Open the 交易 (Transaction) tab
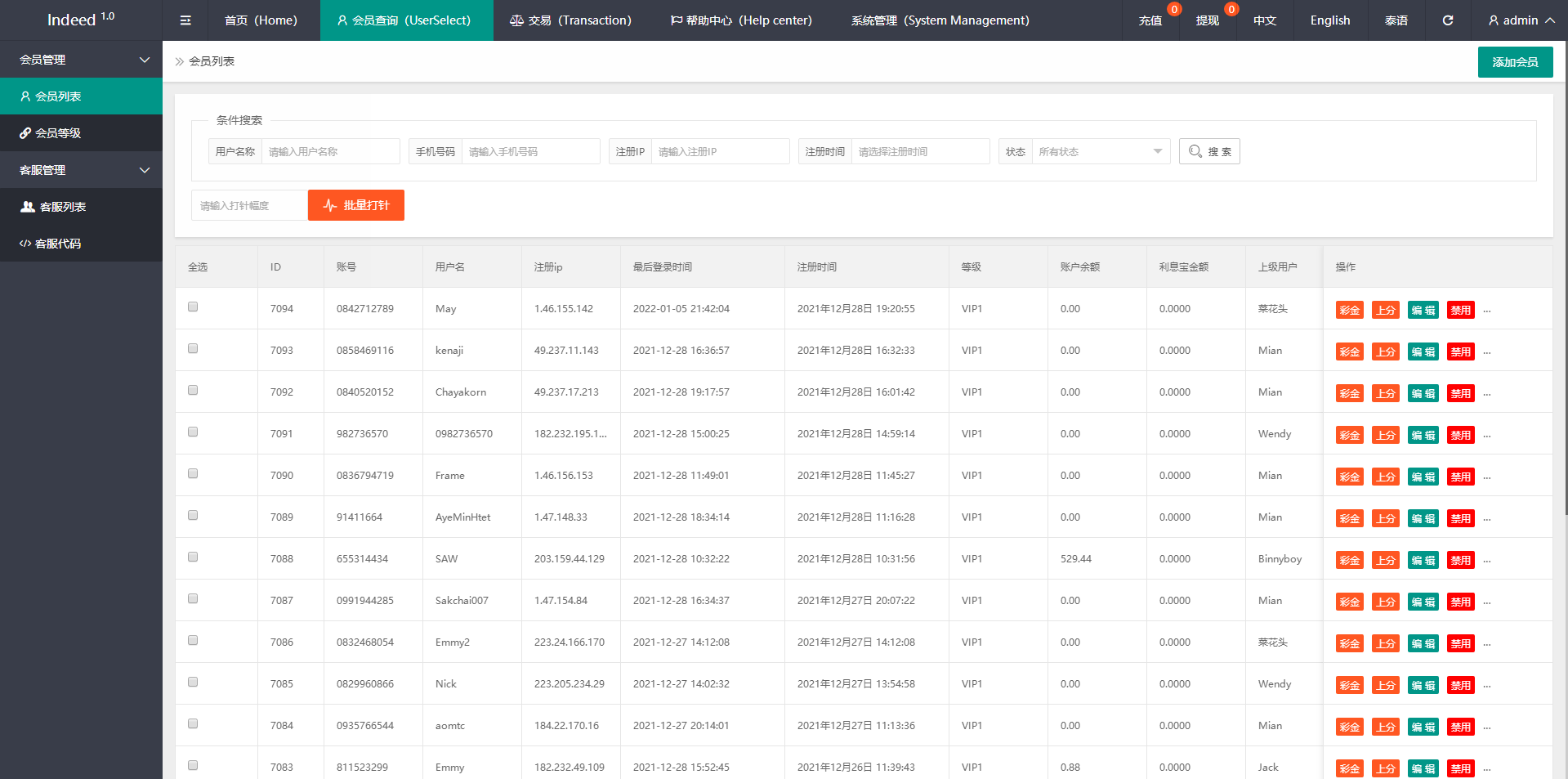 (x=570, y=20)
